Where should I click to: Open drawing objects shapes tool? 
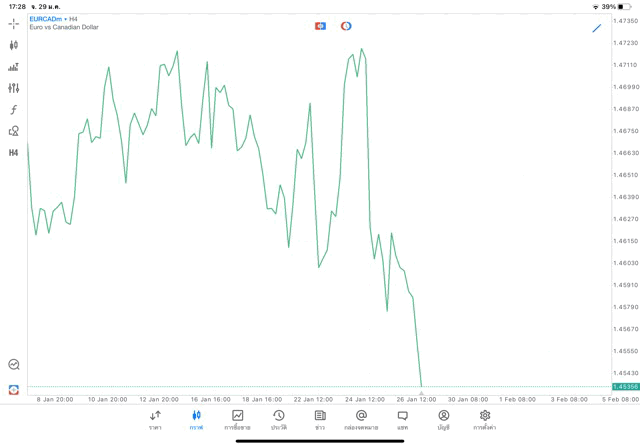coord(13,131)
